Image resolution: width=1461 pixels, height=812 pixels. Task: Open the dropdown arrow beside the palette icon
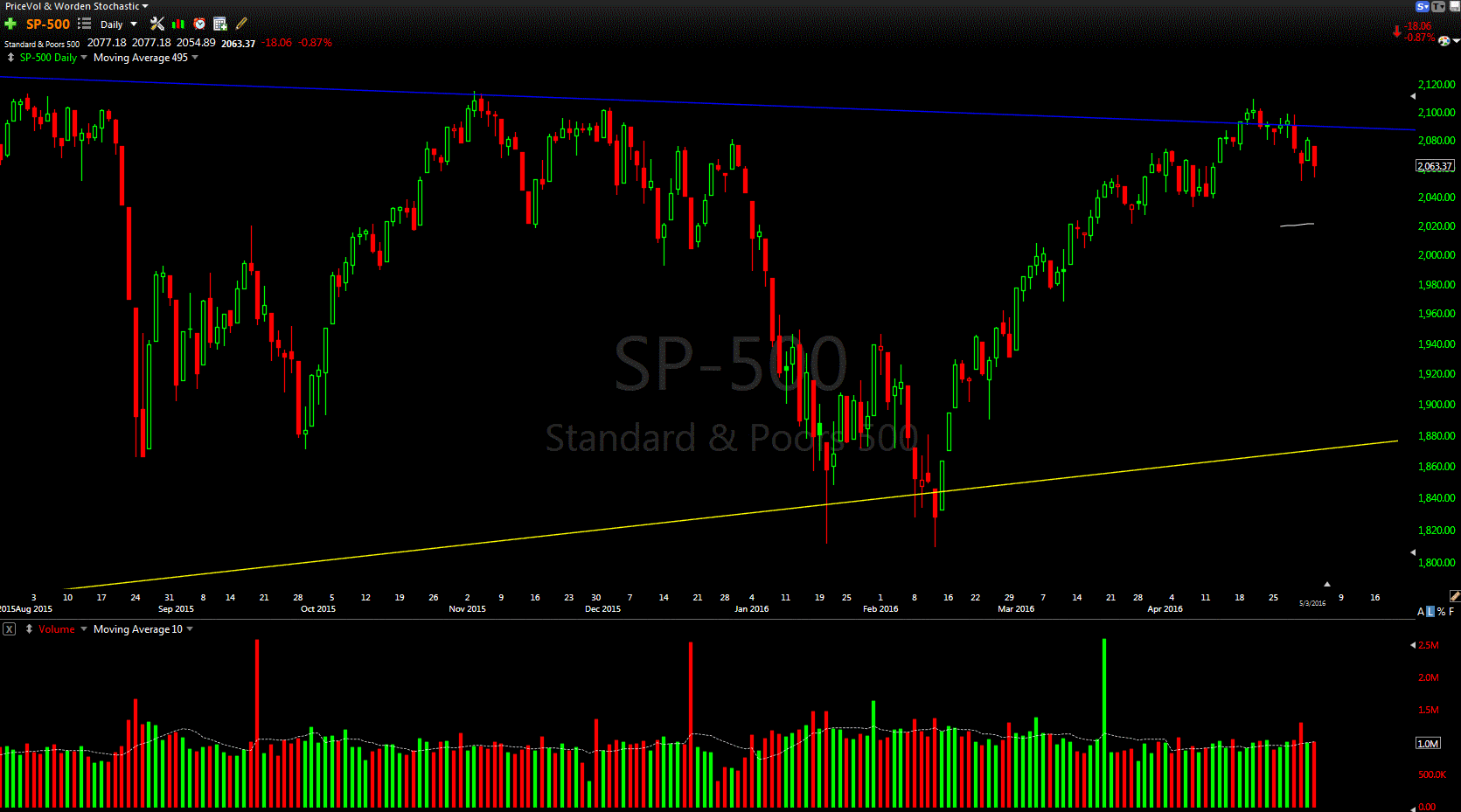(x=1456, y=41)
